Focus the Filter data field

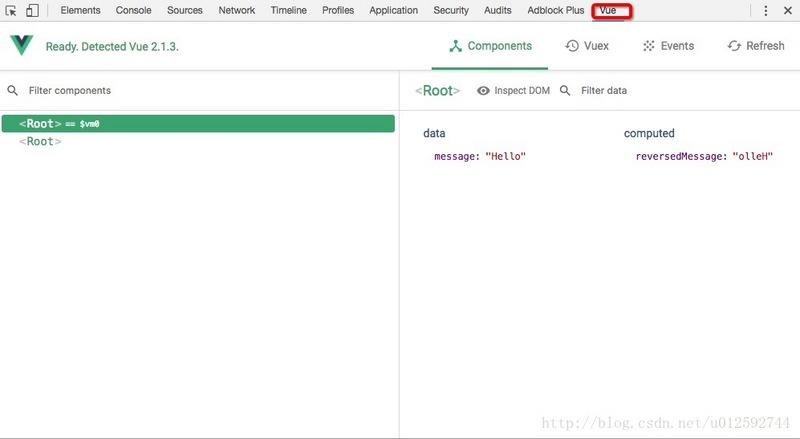[x=604, y=91]
